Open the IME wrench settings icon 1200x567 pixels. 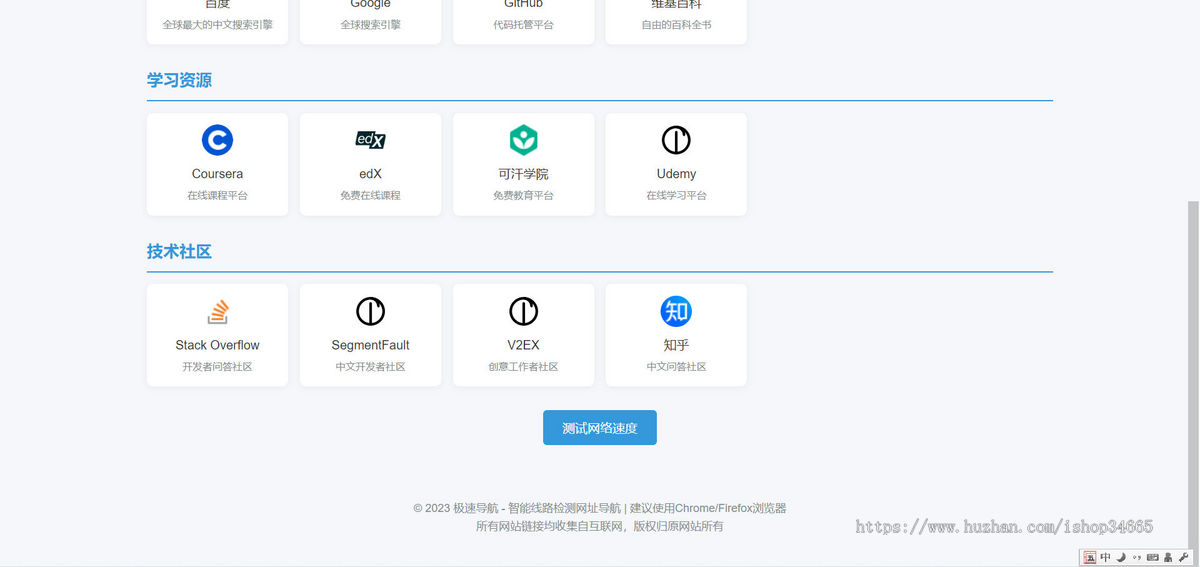[1183, 557]
